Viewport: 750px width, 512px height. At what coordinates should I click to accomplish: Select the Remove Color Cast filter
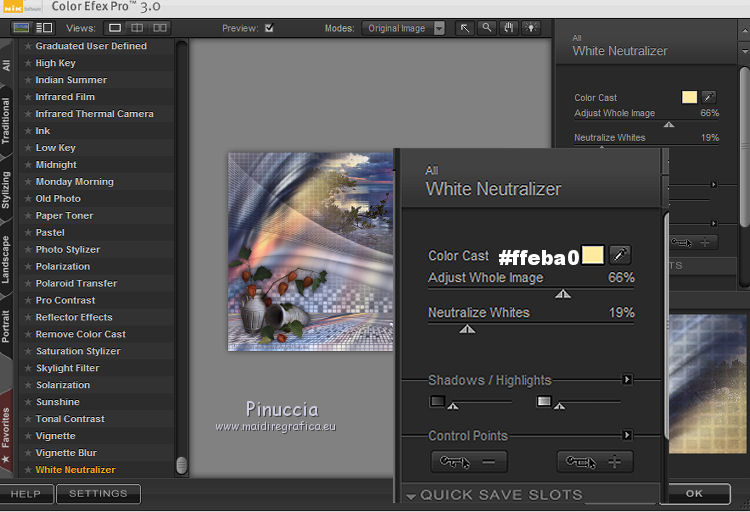click(80, 334)
